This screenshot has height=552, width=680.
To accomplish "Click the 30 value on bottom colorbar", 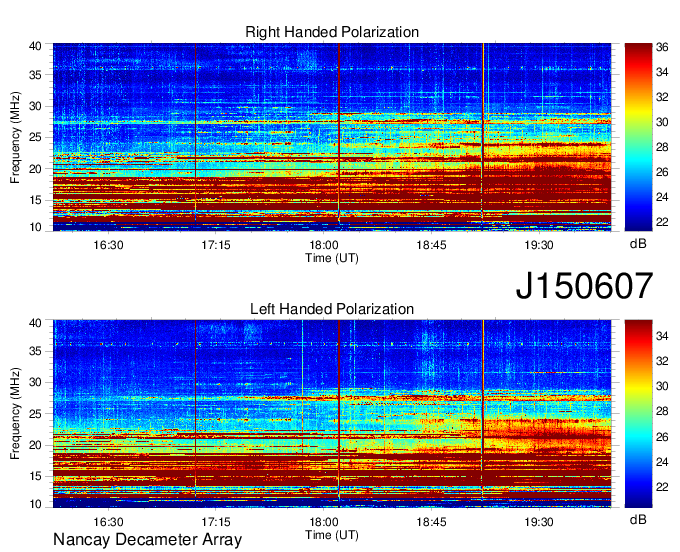I will click(x=662, y=386).
